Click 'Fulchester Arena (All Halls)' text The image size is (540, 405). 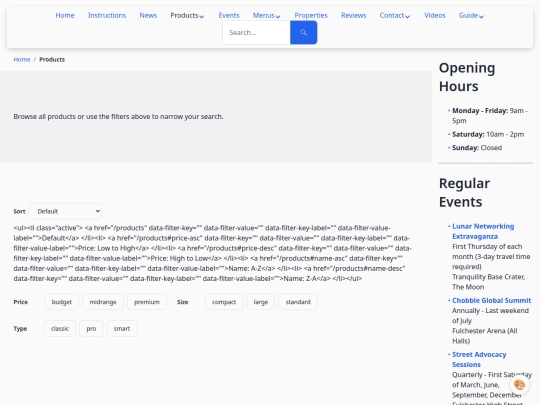485,336
